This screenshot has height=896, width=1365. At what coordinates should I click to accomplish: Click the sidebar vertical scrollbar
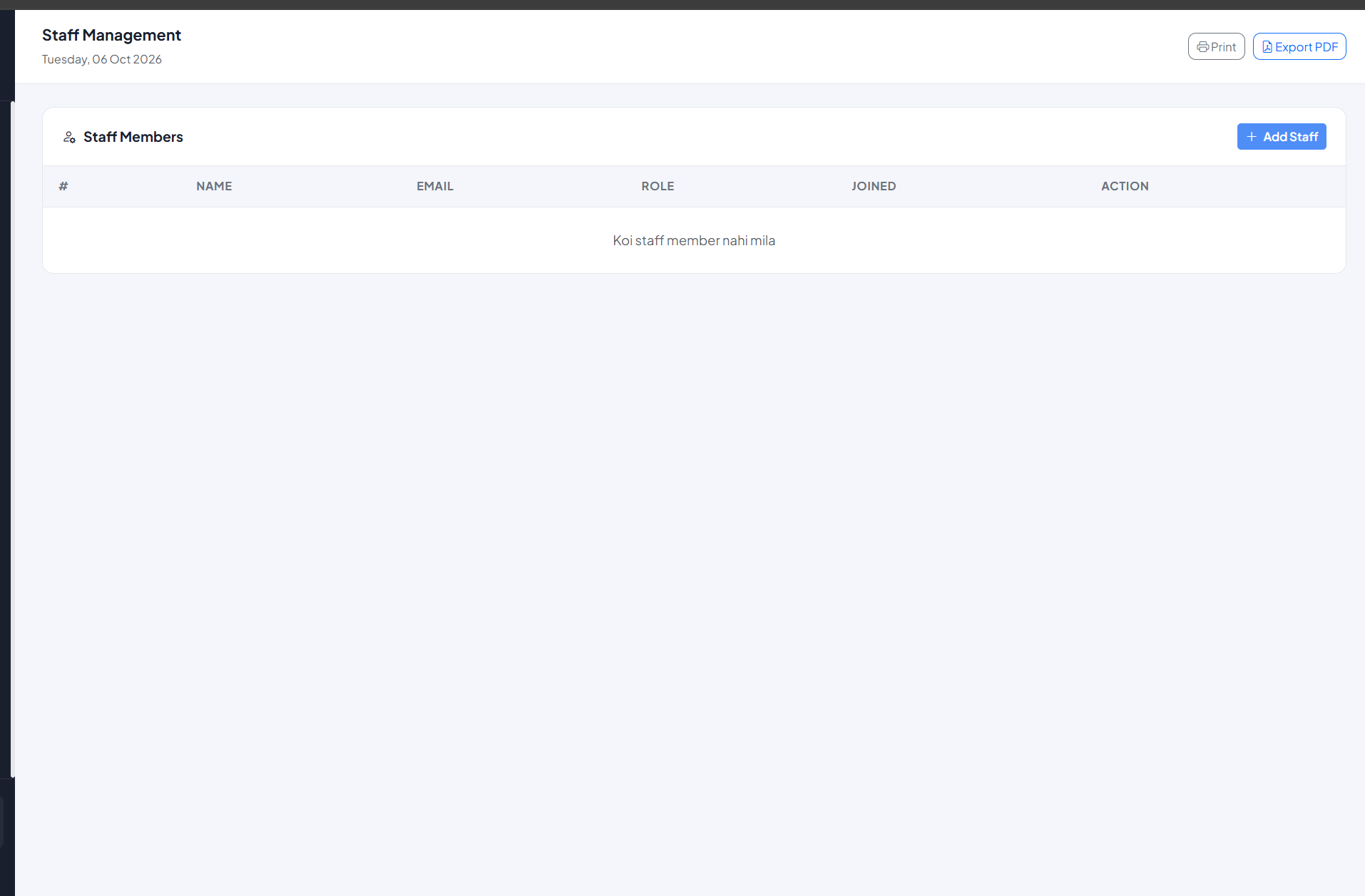tap(13, 439)
